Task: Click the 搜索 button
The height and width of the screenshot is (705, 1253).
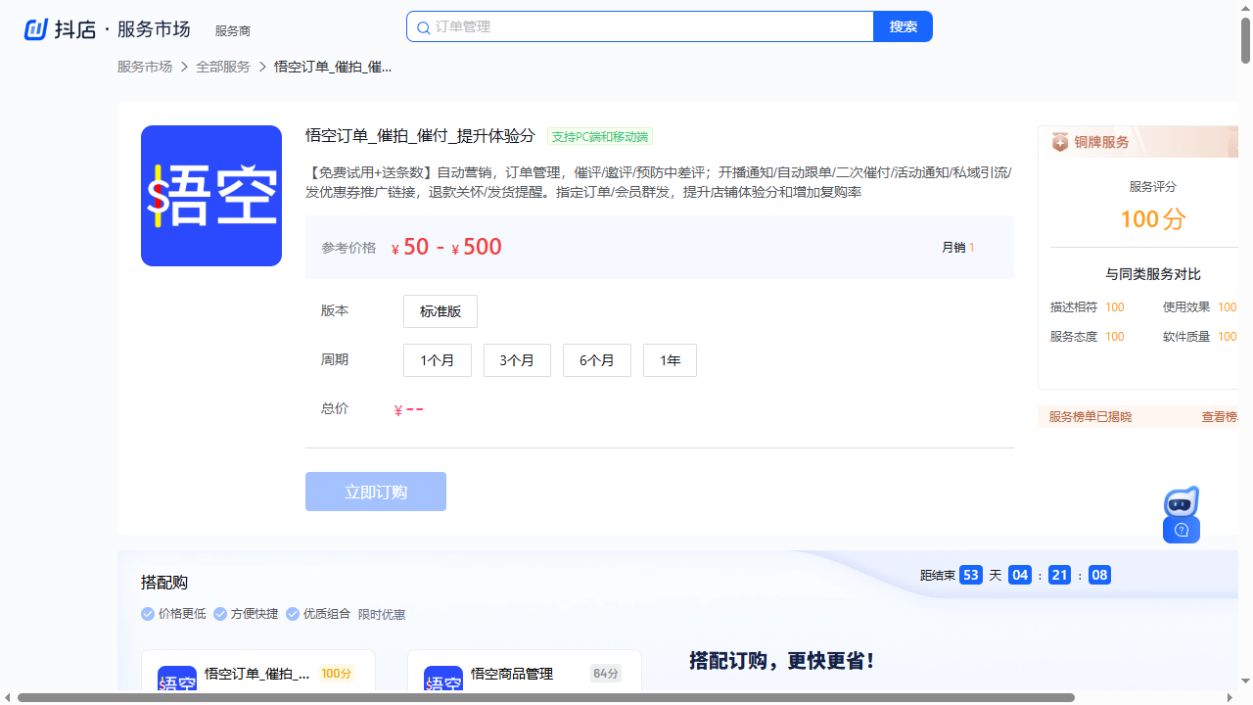Action: point(903,27)
